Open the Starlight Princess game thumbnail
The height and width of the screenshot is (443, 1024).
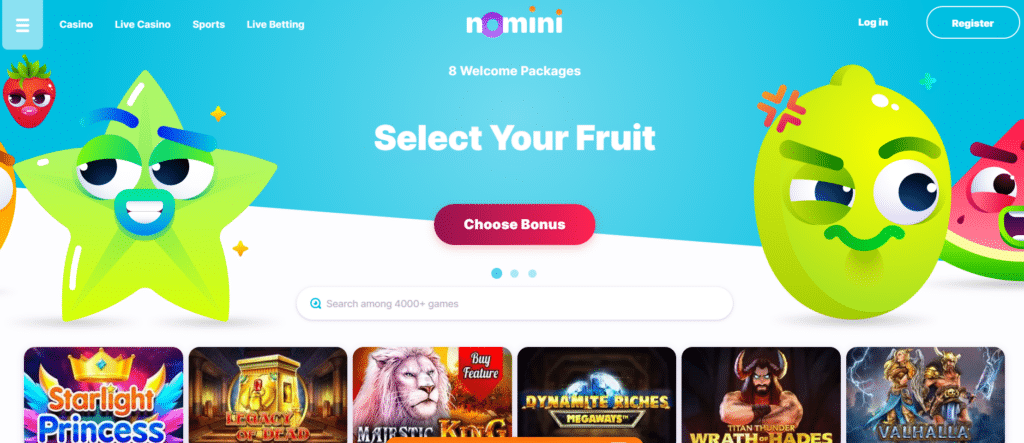pos(103,395)
